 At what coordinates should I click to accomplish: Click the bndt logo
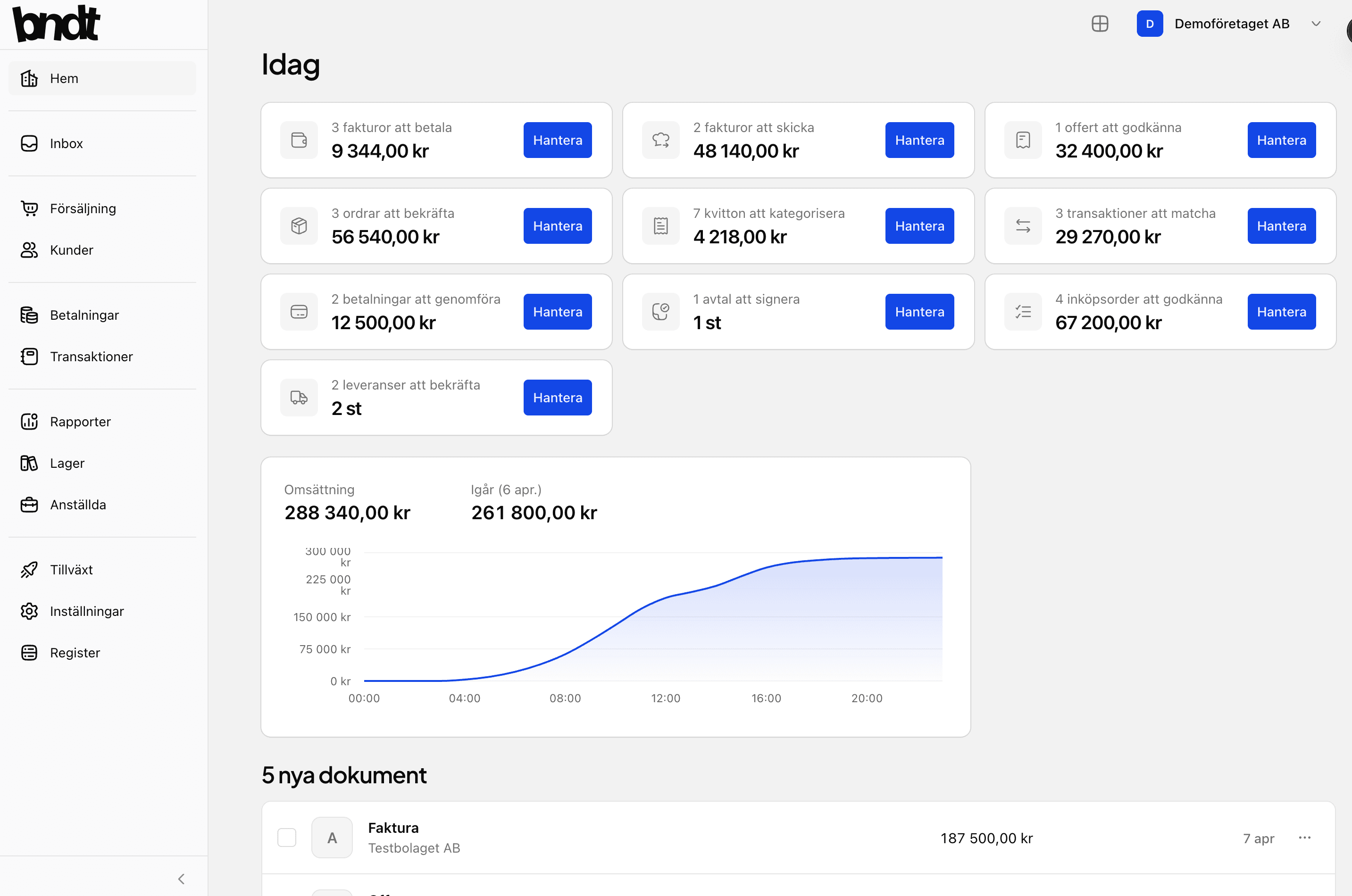point(56,24)
